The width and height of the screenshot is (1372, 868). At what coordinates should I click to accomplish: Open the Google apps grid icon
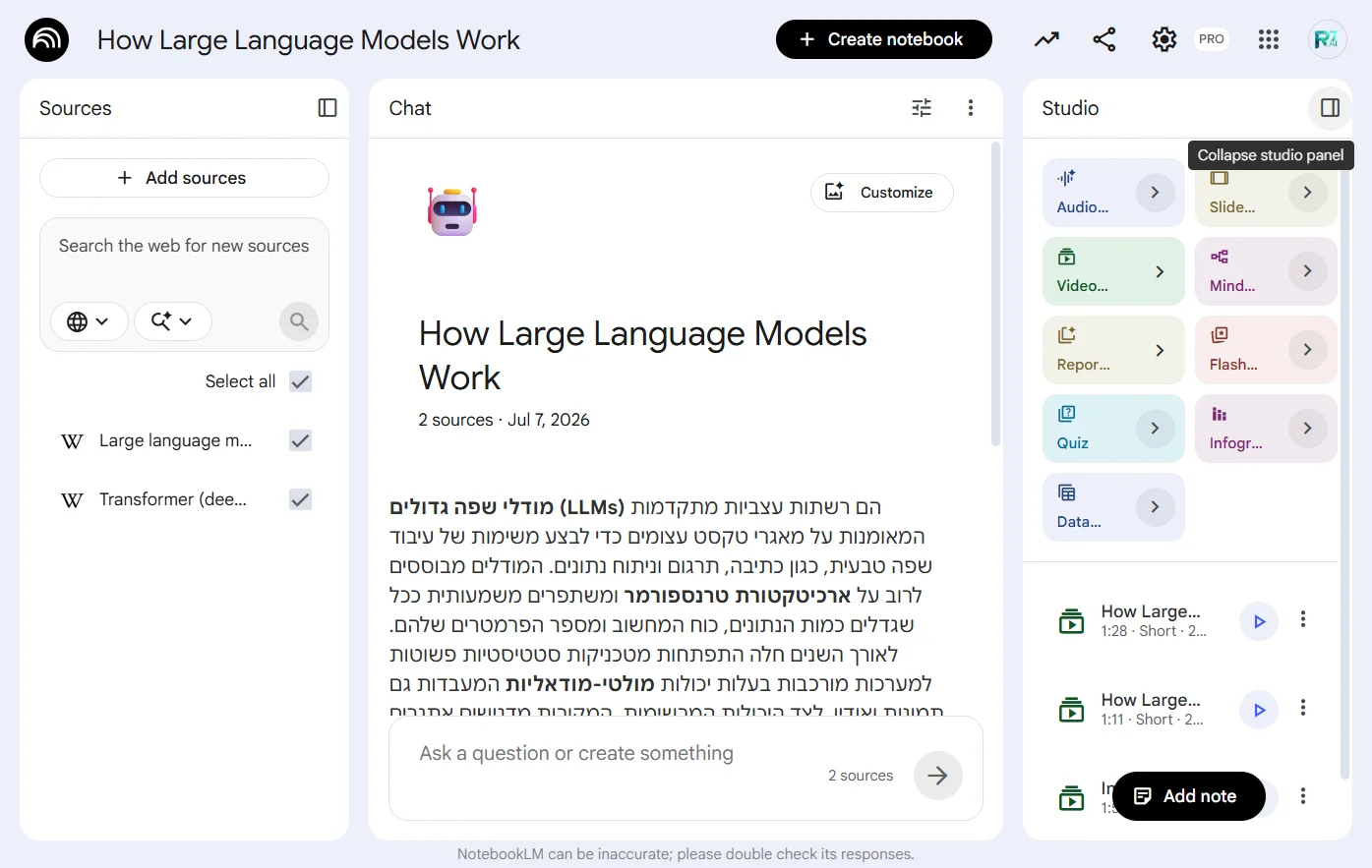tap(1269, 39)
